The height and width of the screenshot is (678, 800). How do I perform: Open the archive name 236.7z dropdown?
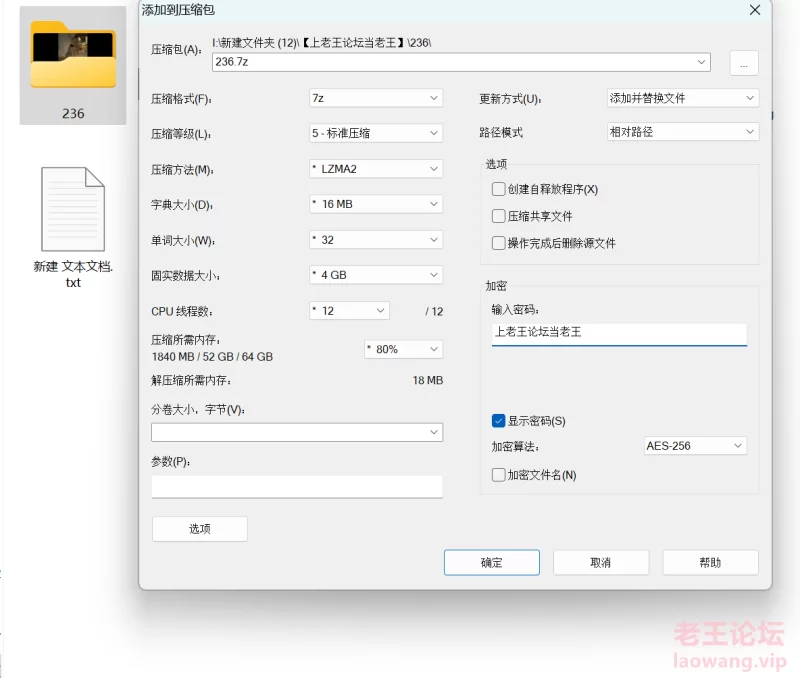tap(461, 62)
